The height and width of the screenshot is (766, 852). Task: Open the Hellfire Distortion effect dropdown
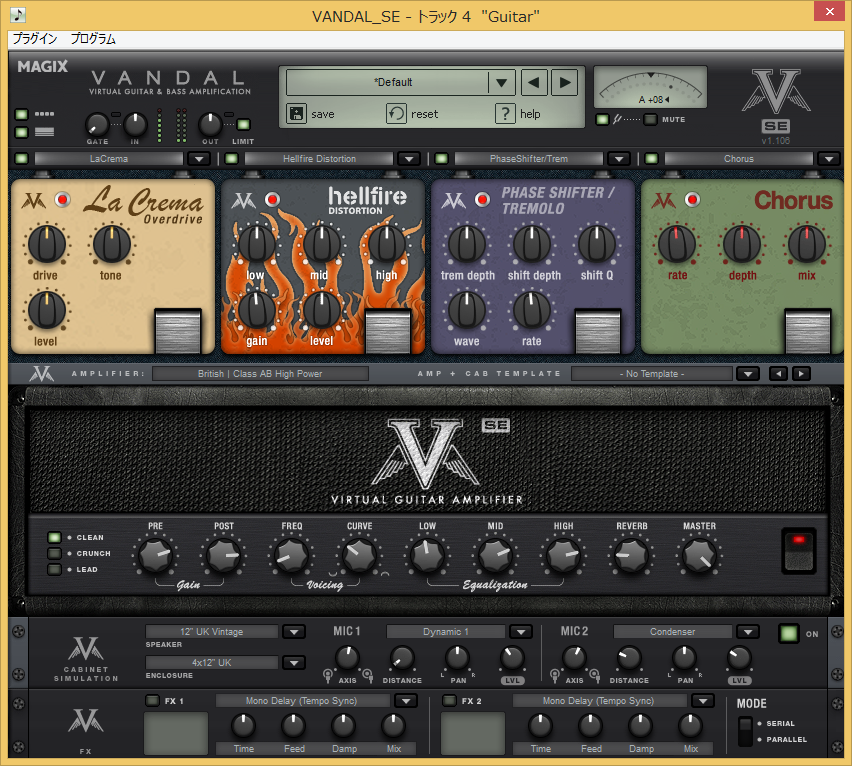click(409, 159)
